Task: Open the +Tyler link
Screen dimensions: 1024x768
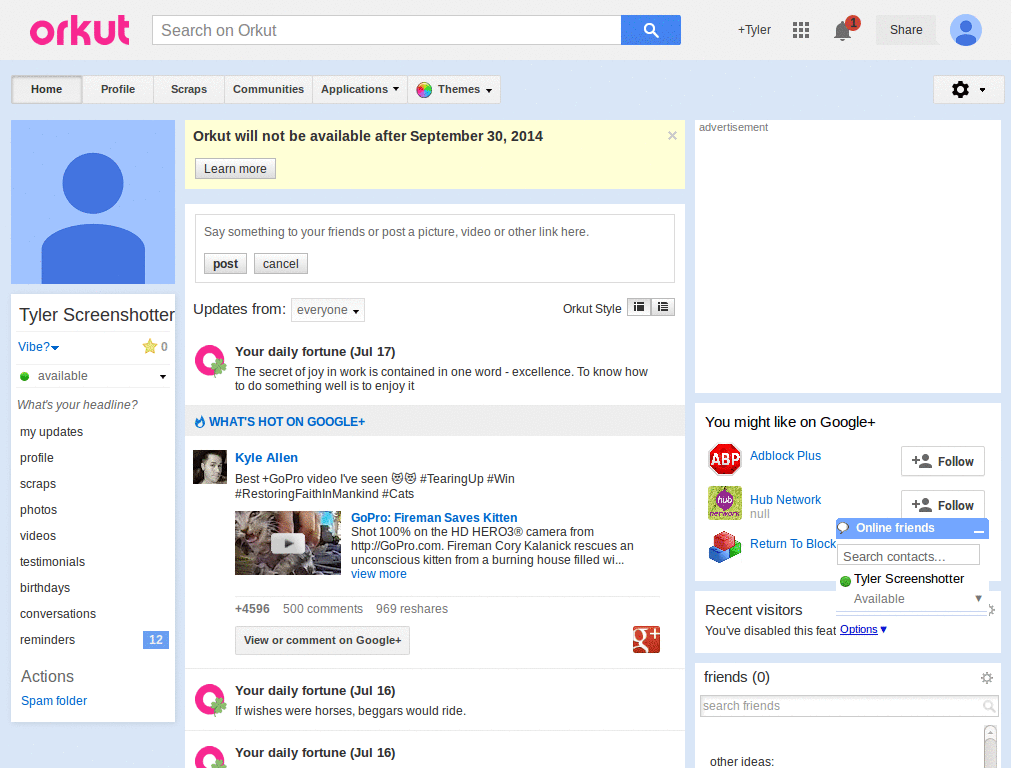Action: pyautogui.click(x=754, y=30)
